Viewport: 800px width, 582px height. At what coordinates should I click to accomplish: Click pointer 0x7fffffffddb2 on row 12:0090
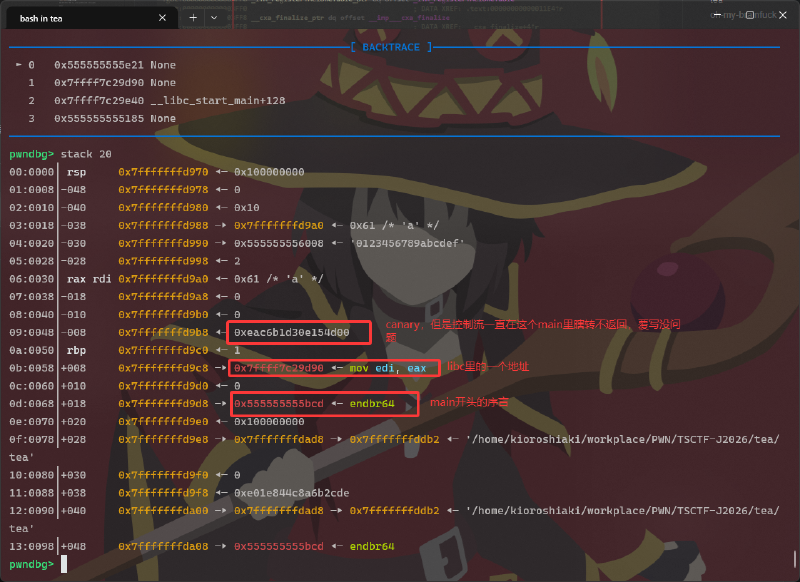tap(394, 511)
